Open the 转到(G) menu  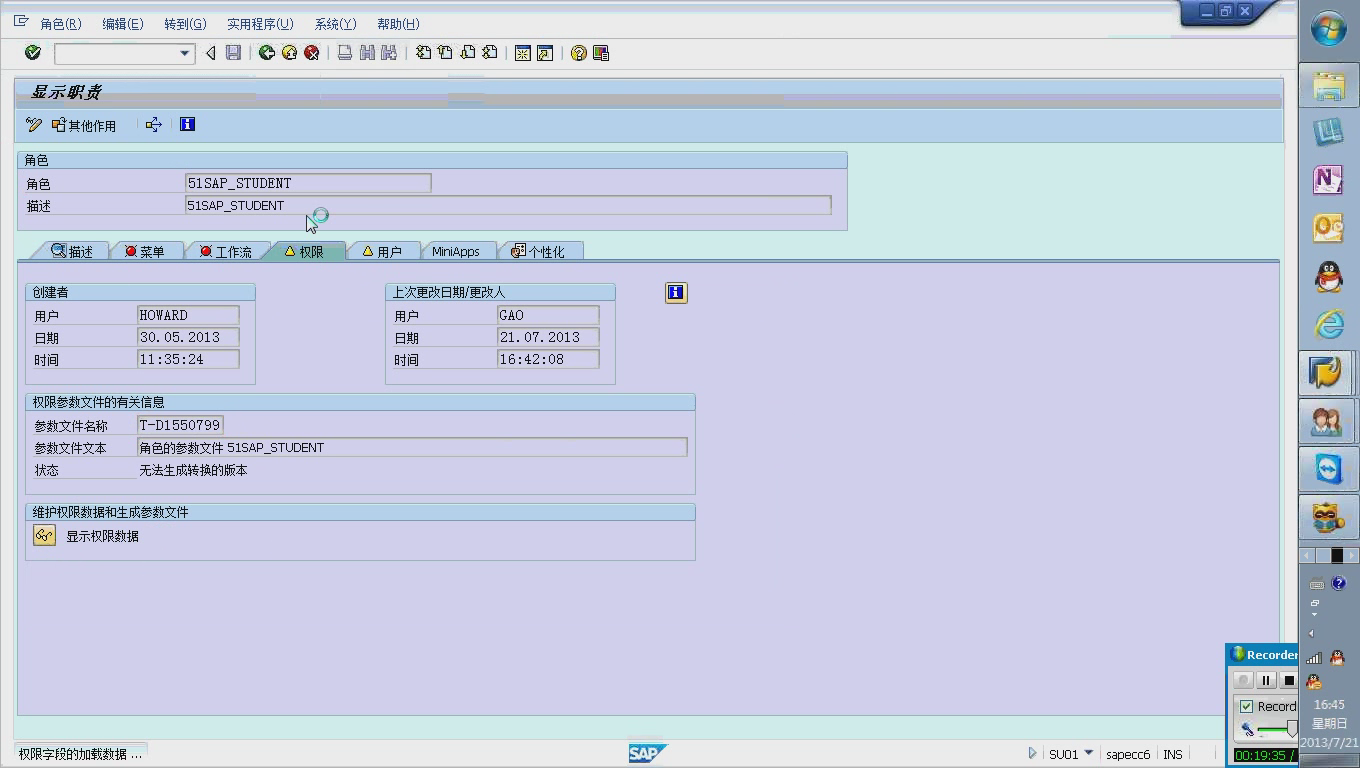click(x=185, y=24)
